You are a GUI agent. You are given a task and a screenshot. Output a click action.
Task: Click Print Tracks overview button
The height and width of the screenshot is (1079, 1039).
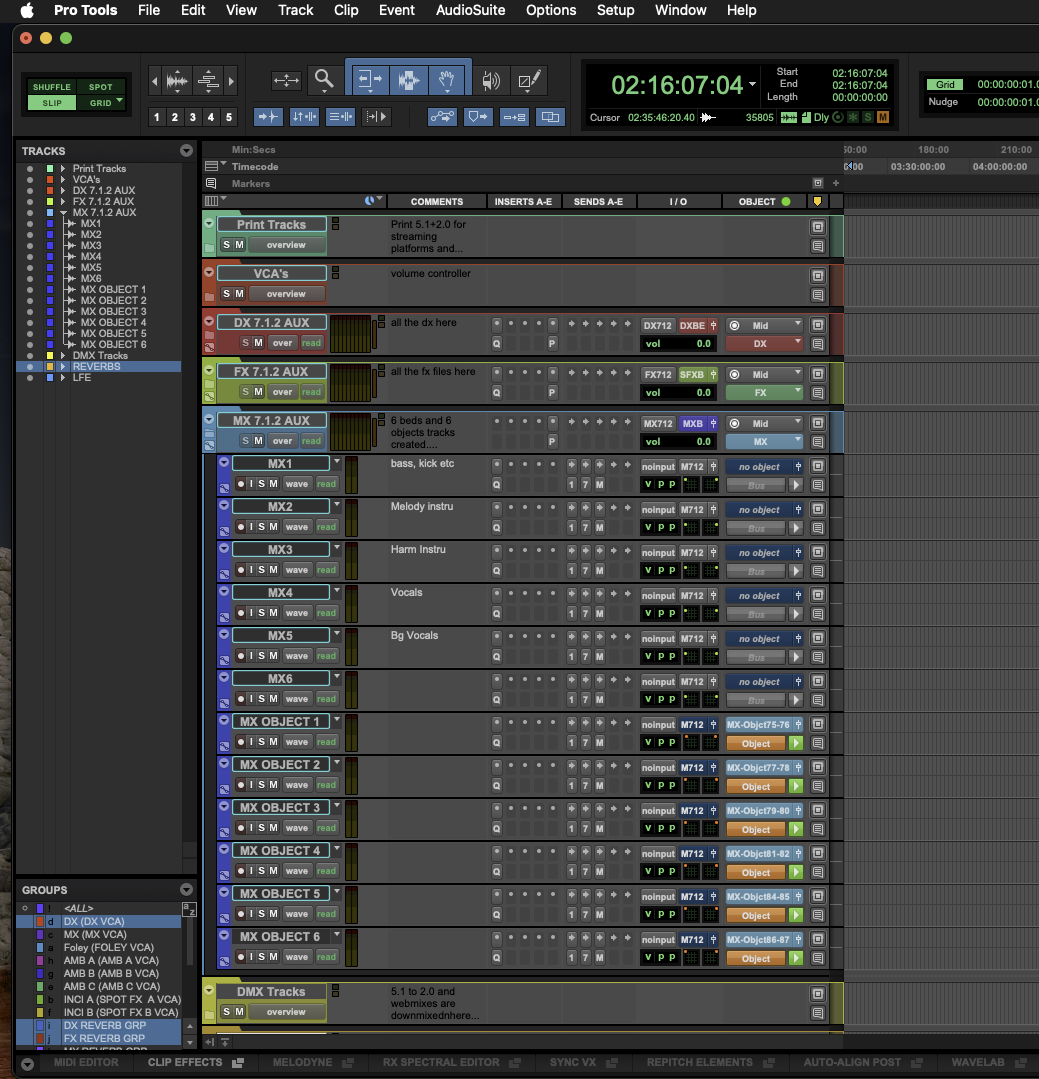coord(286,244)
